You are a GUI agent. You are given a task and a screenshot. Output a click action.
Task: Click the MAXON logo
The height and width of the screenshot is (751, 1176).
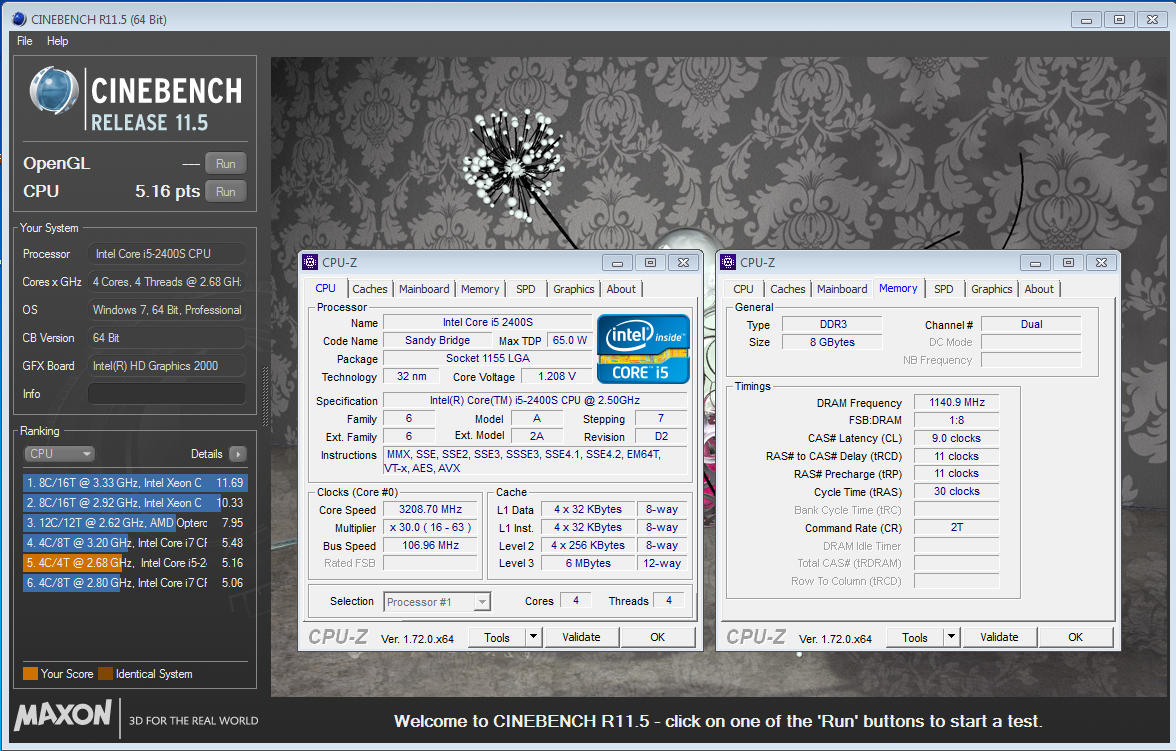point(63,715)
